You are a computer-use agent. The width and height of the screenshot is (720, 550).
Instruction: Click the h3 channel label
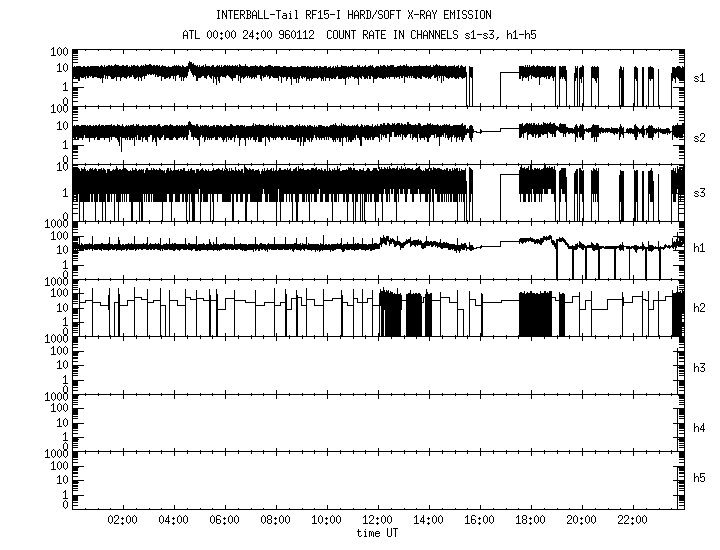(700, 367)
